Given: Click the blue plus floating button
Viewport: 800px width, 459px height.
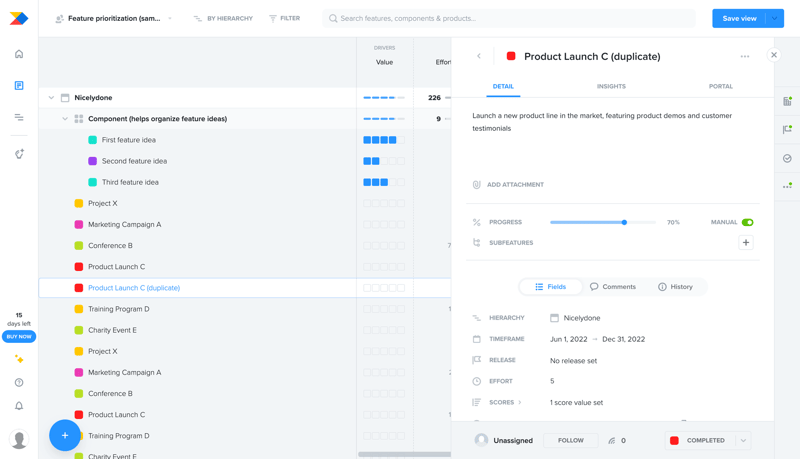Looking at the screenshot, I should pos(65,435).
